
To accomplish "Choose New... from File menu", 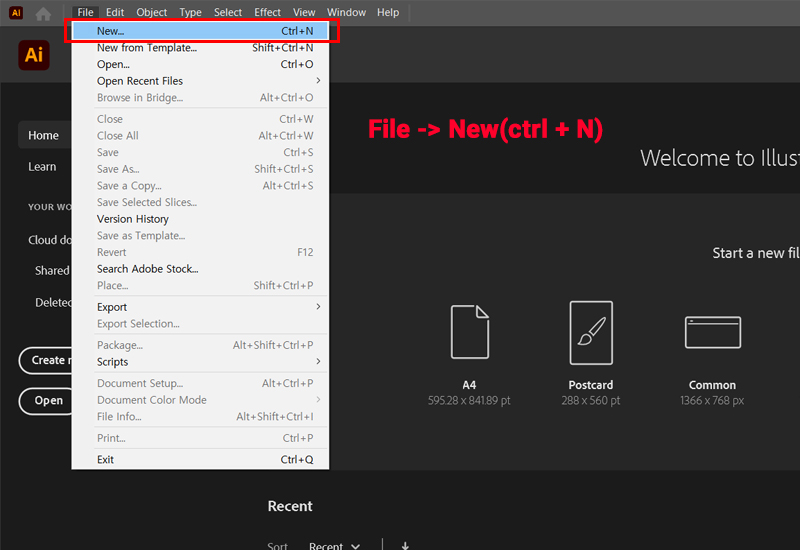I will point(201,31).
